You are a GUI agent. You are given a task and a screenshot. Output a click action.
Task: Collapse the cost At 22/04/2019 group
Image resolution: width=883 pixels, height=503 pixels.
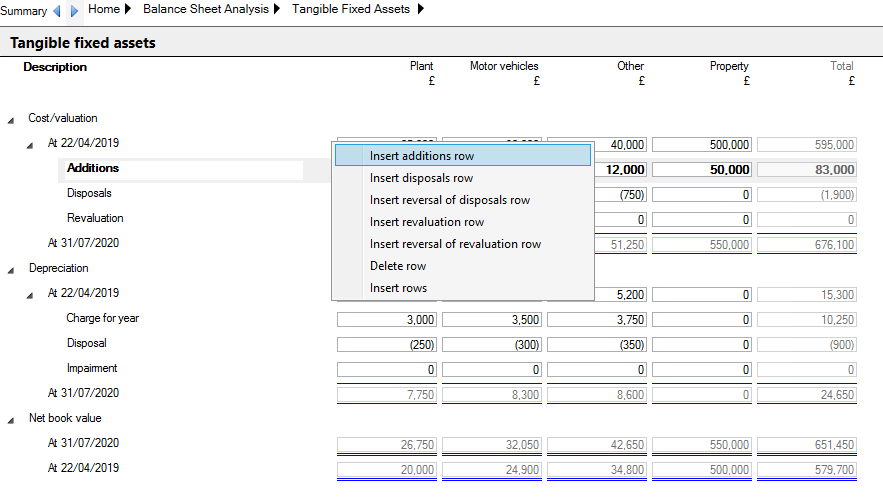coord(29,145)
